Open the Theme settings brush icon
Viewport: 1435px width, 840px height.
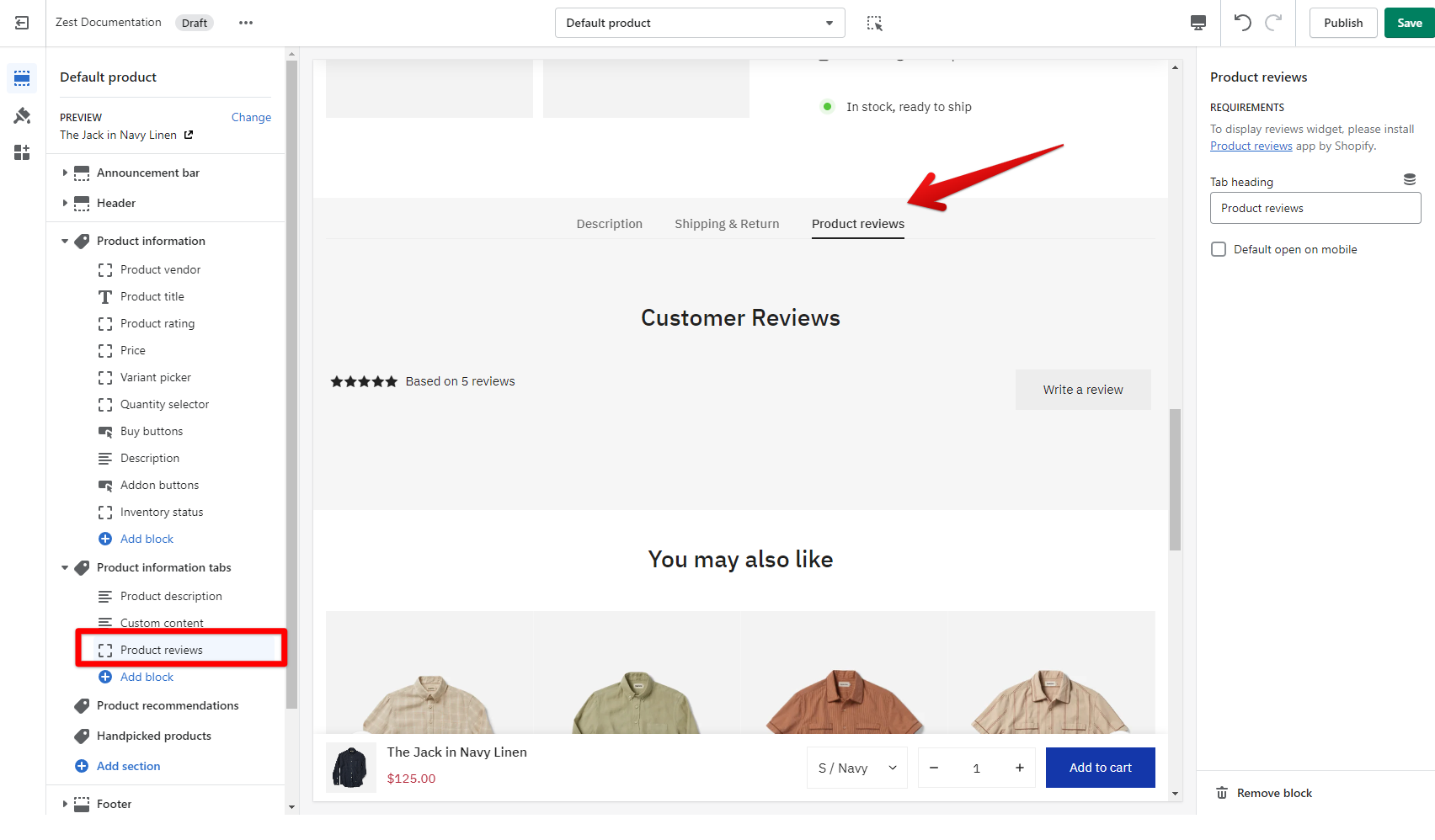point(22,115)
